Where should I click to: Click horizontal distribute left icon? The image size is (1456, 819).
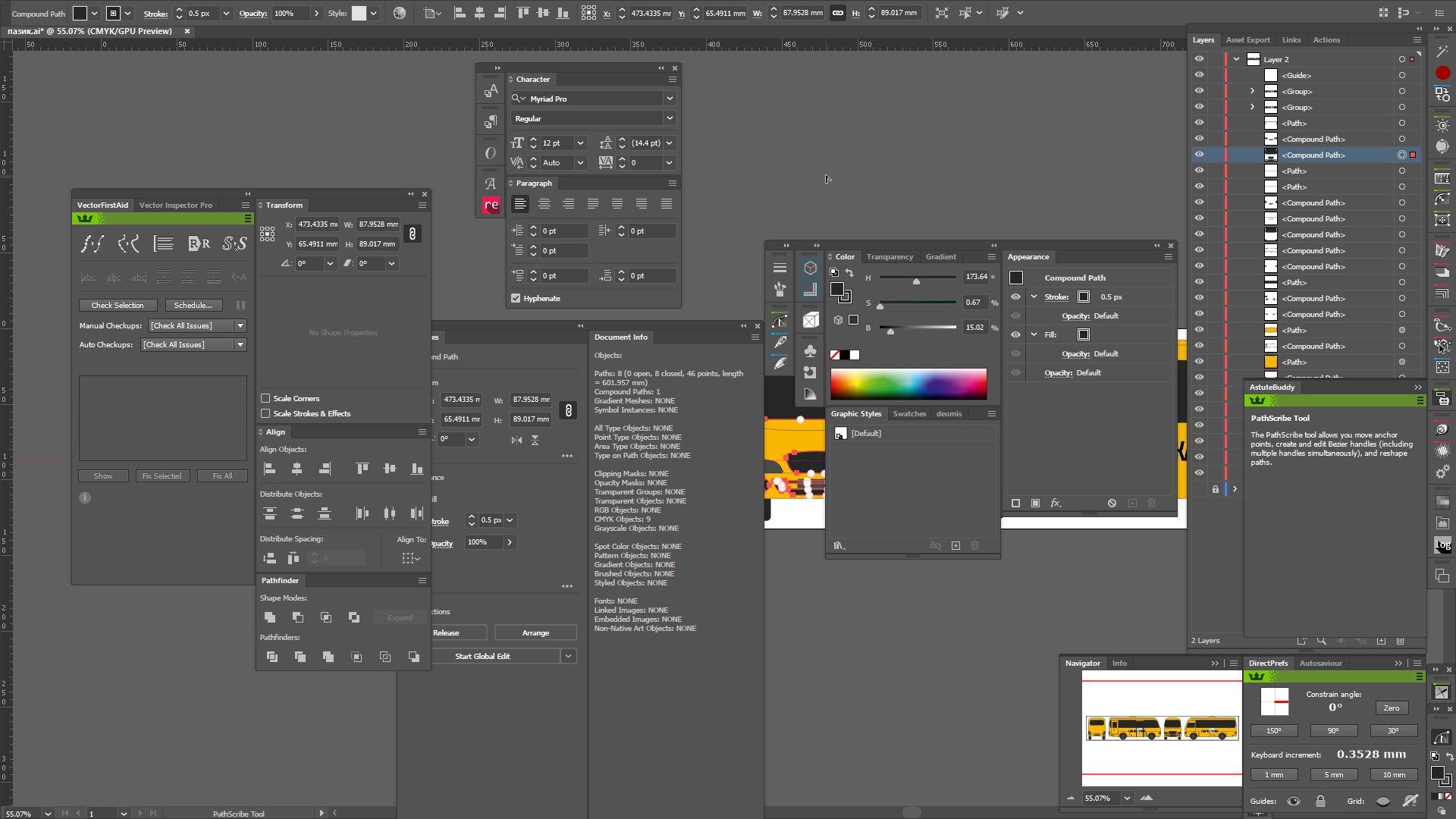[362, 513]
